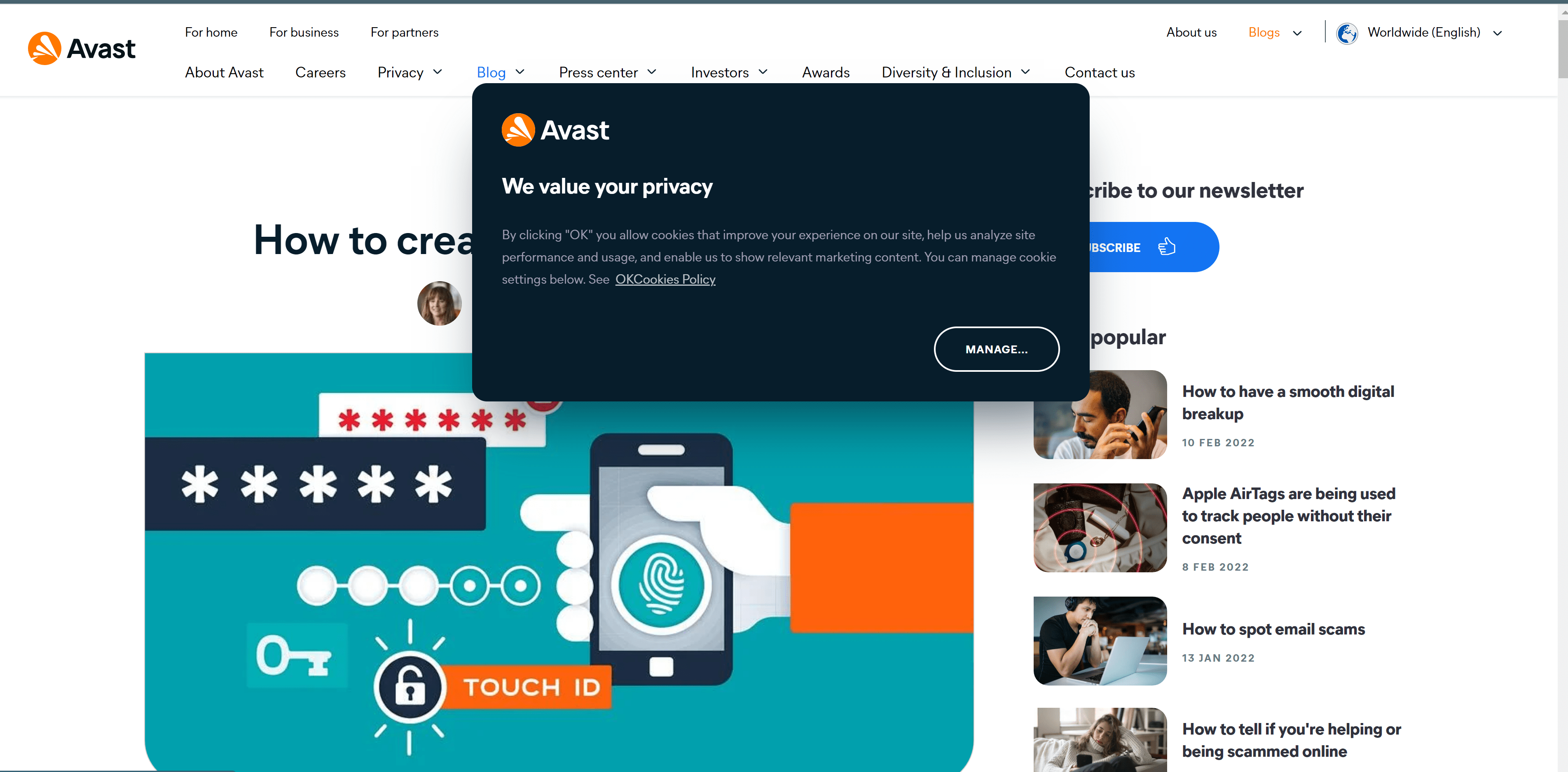Expand the Investors dropdown chevron
The height and width of the screenshot is (772, 1568).
tap(763, 72)
